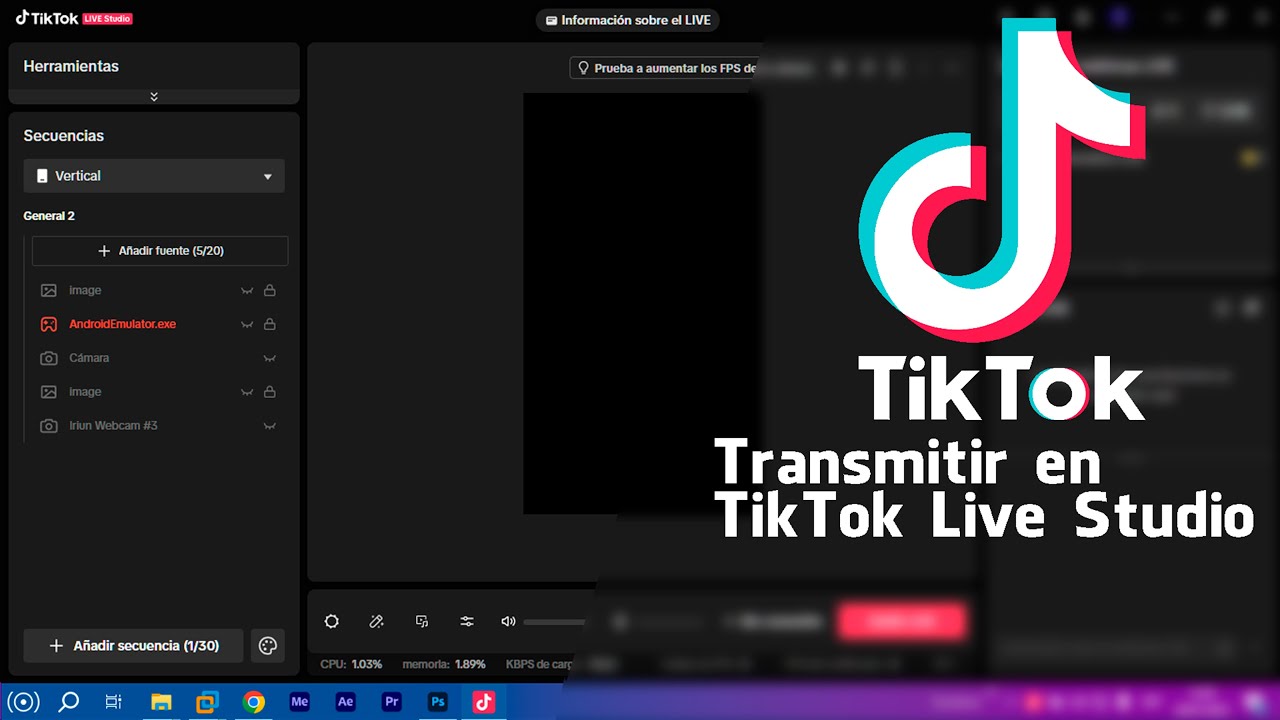
Task: Click the Cámara source camera icon
Action: pos(48,358)
